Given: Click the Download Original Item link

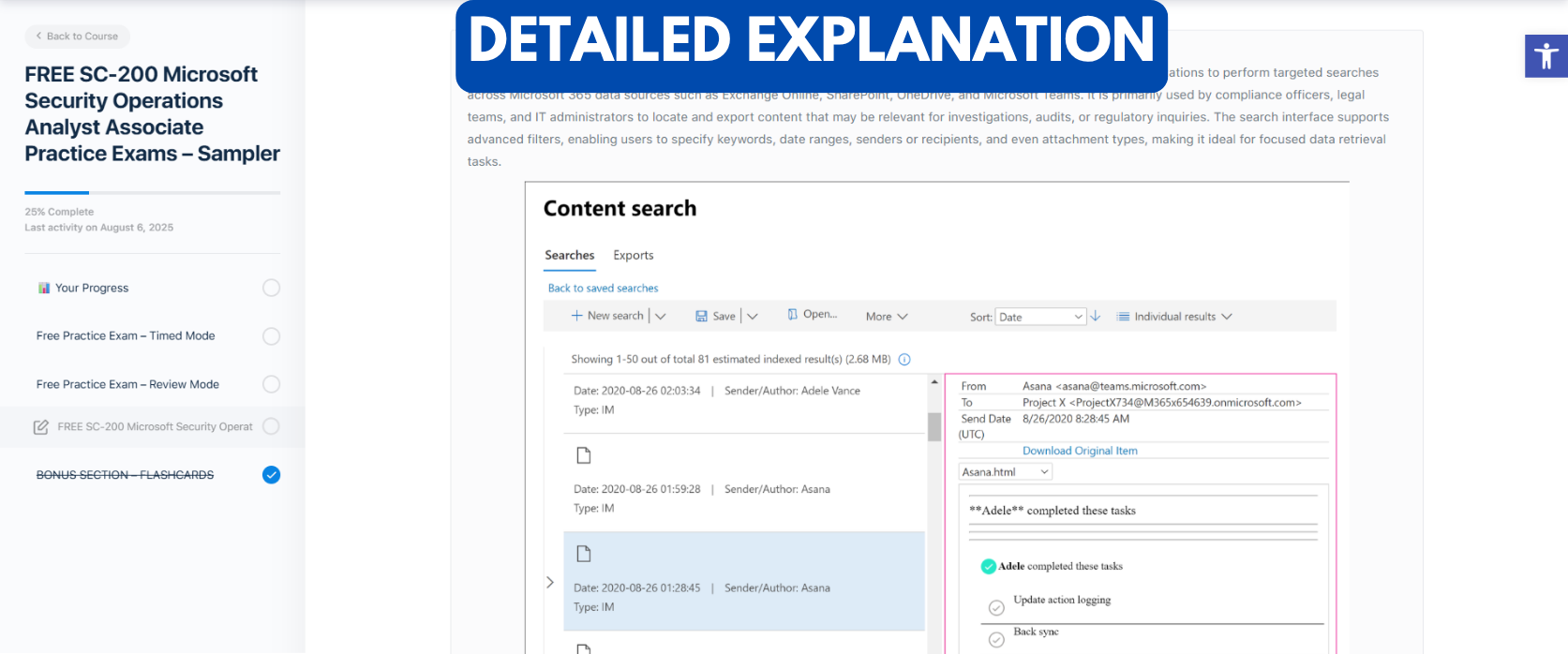Looking at the screenshot, I should [1080, 451].
